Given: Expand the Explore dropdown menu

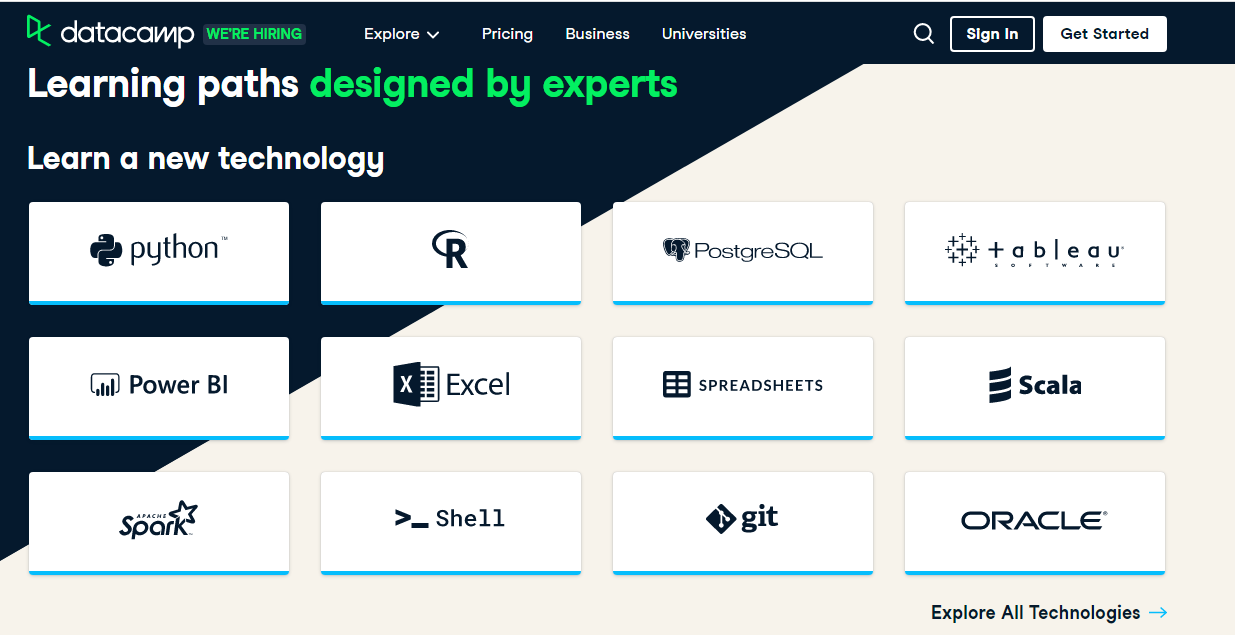Looking at the screenshot, I should click(402, 34).
